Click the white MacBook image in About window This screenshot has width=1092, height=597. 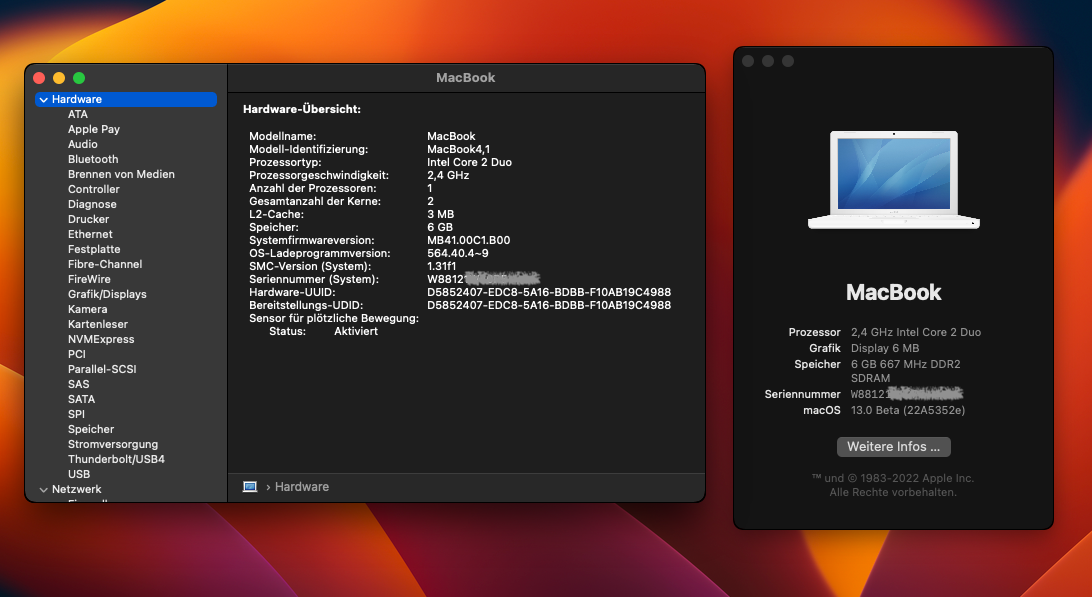pos(894,180)
